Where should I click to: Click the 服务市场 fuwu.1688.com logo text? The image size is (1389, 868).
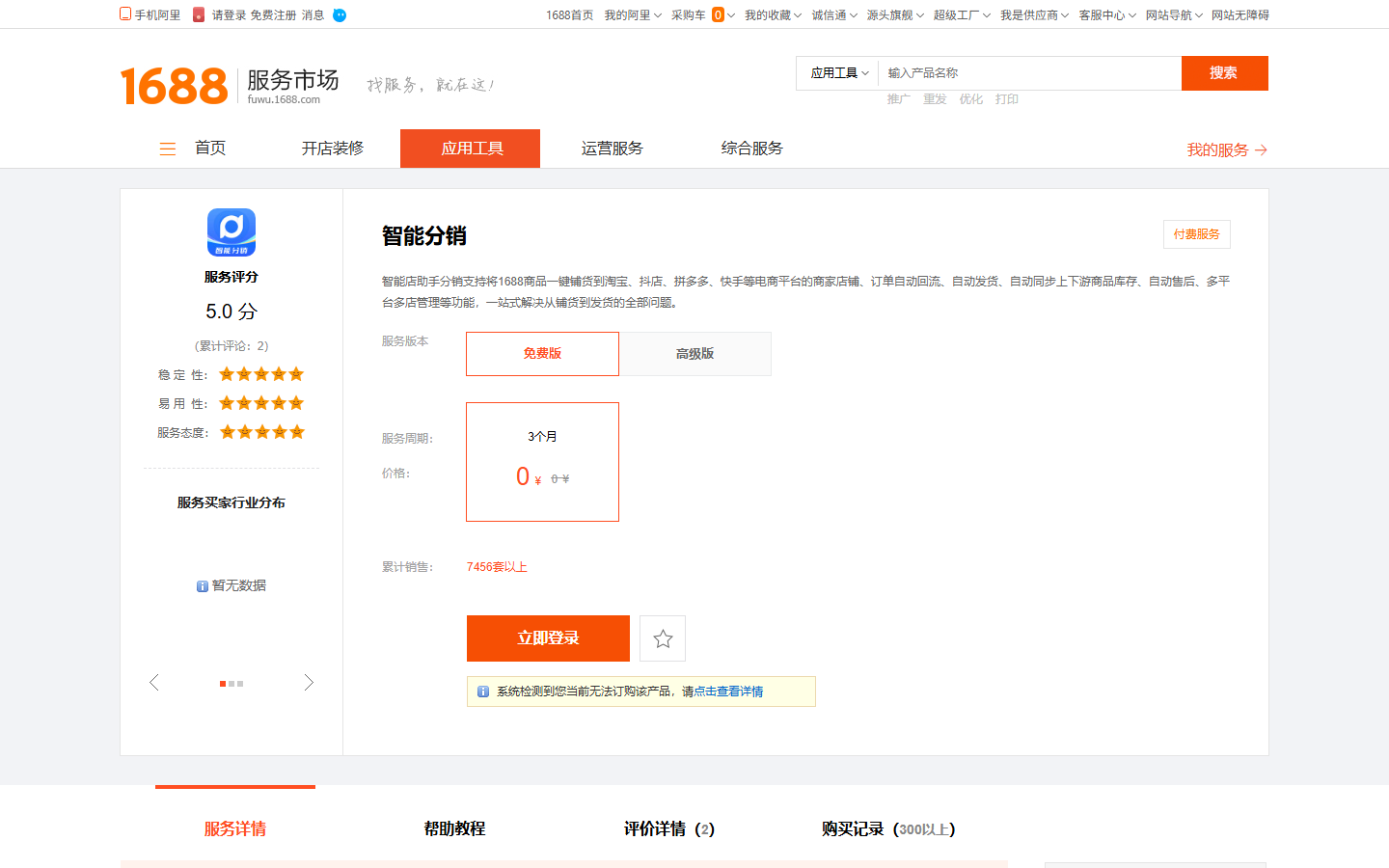click(x=292, y=86)
